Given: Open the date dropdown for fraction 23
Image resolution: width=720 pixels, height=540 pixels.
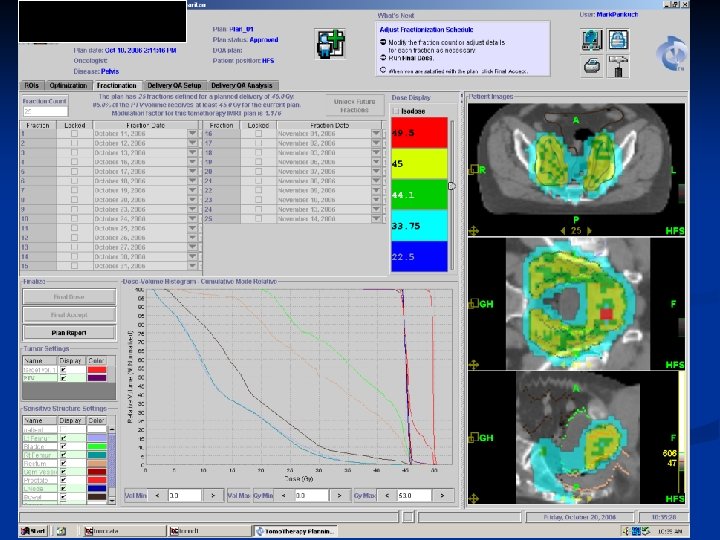Looking at the screenshot, I should click(376, 200).
